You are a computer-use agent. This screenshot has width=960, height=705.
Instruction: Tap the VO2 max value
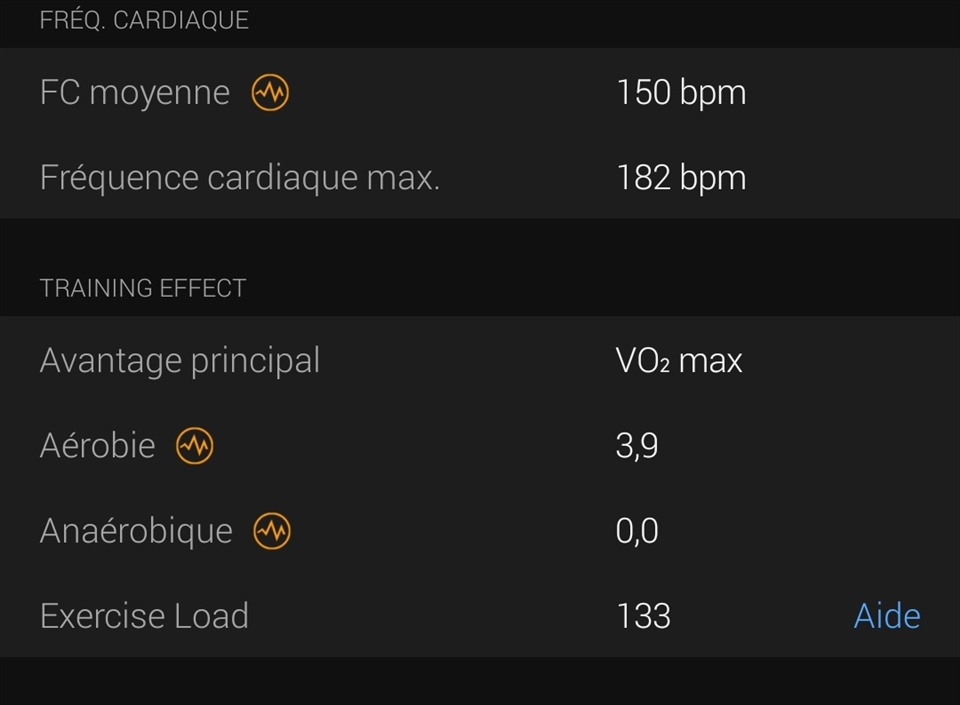pos(678,360)
